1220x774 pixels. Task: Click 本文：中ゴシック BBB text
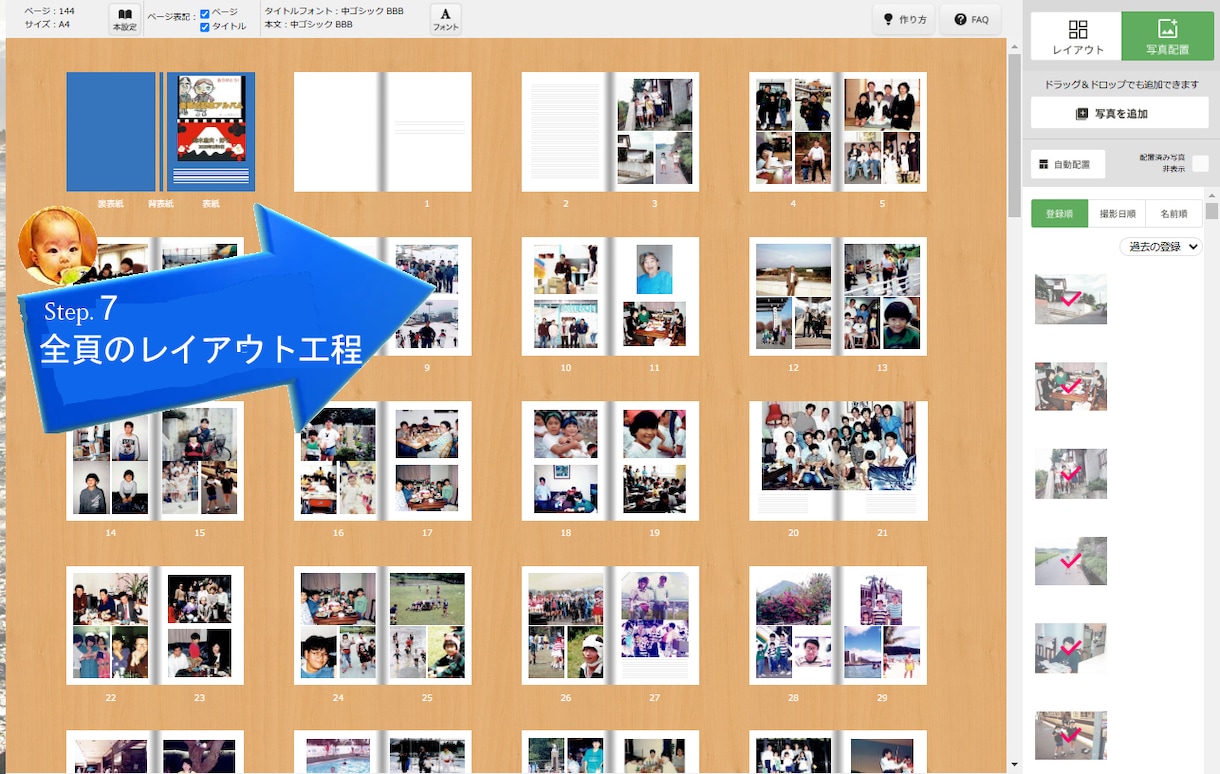tap(308, 25)
